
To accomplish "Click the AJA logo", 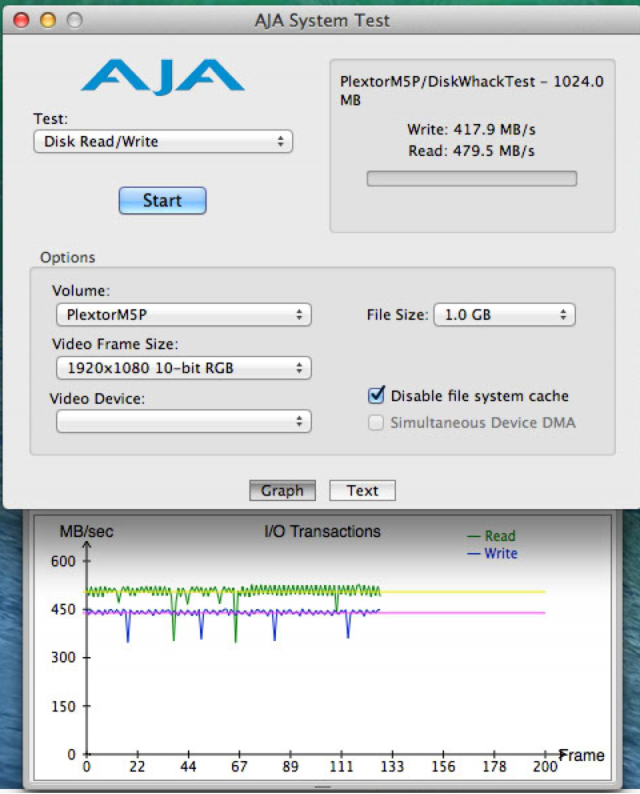I will click(x=163, y=77).
